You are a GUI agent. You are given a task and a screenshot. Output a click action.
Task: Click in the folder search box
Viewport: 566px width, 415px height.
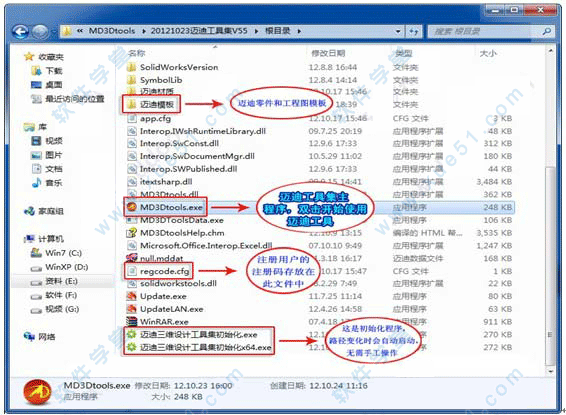486,32
